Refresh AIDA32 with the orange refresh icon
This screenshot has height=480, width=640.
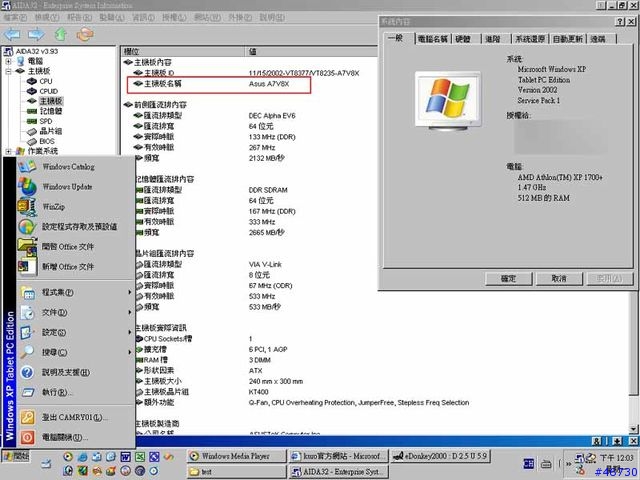85,34
